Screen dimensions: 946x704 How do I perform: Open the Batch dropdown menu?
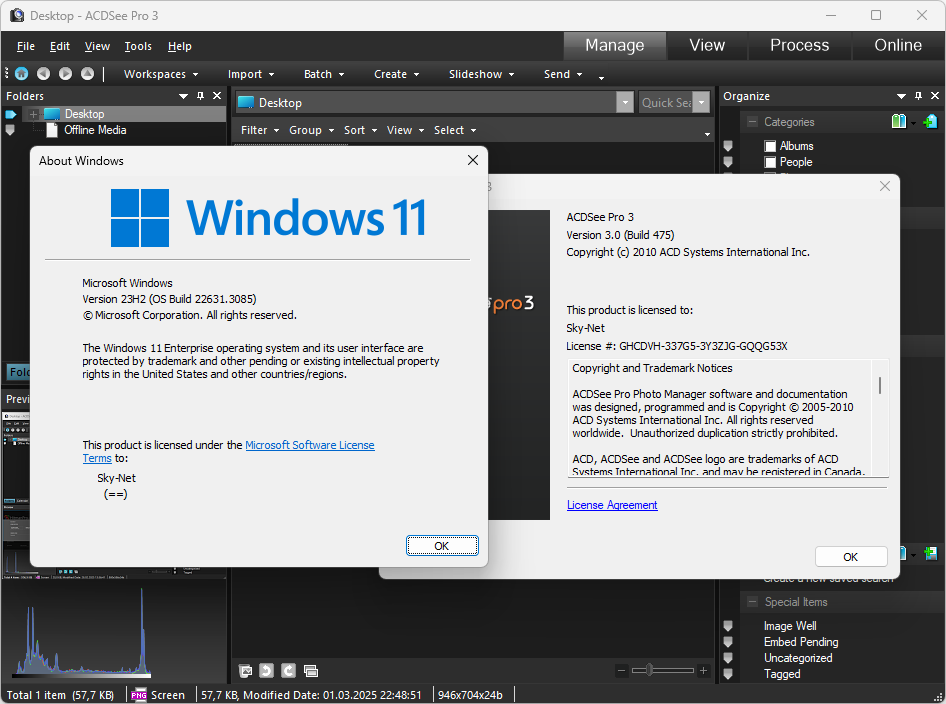pos(324,74)
